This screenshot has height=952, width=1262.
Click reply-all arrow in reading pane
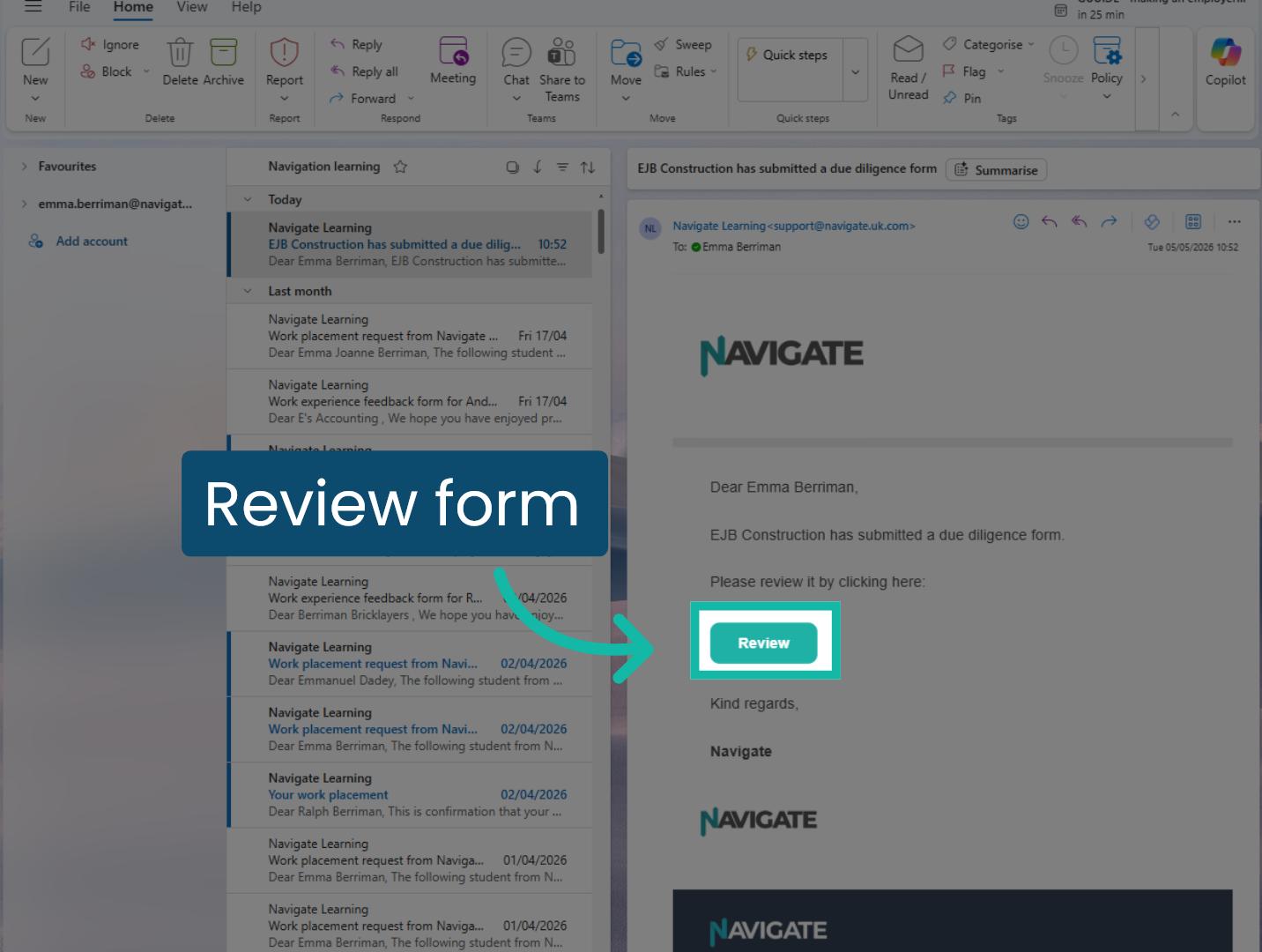click(1079, 221)
